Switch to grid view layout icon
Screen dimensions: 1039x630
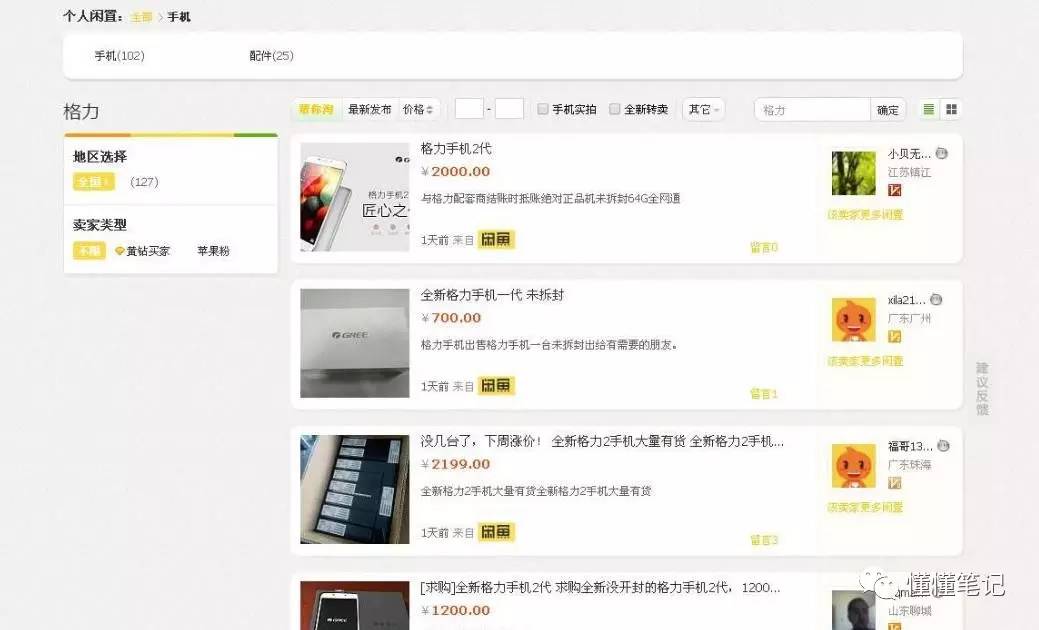coord(951,109)
